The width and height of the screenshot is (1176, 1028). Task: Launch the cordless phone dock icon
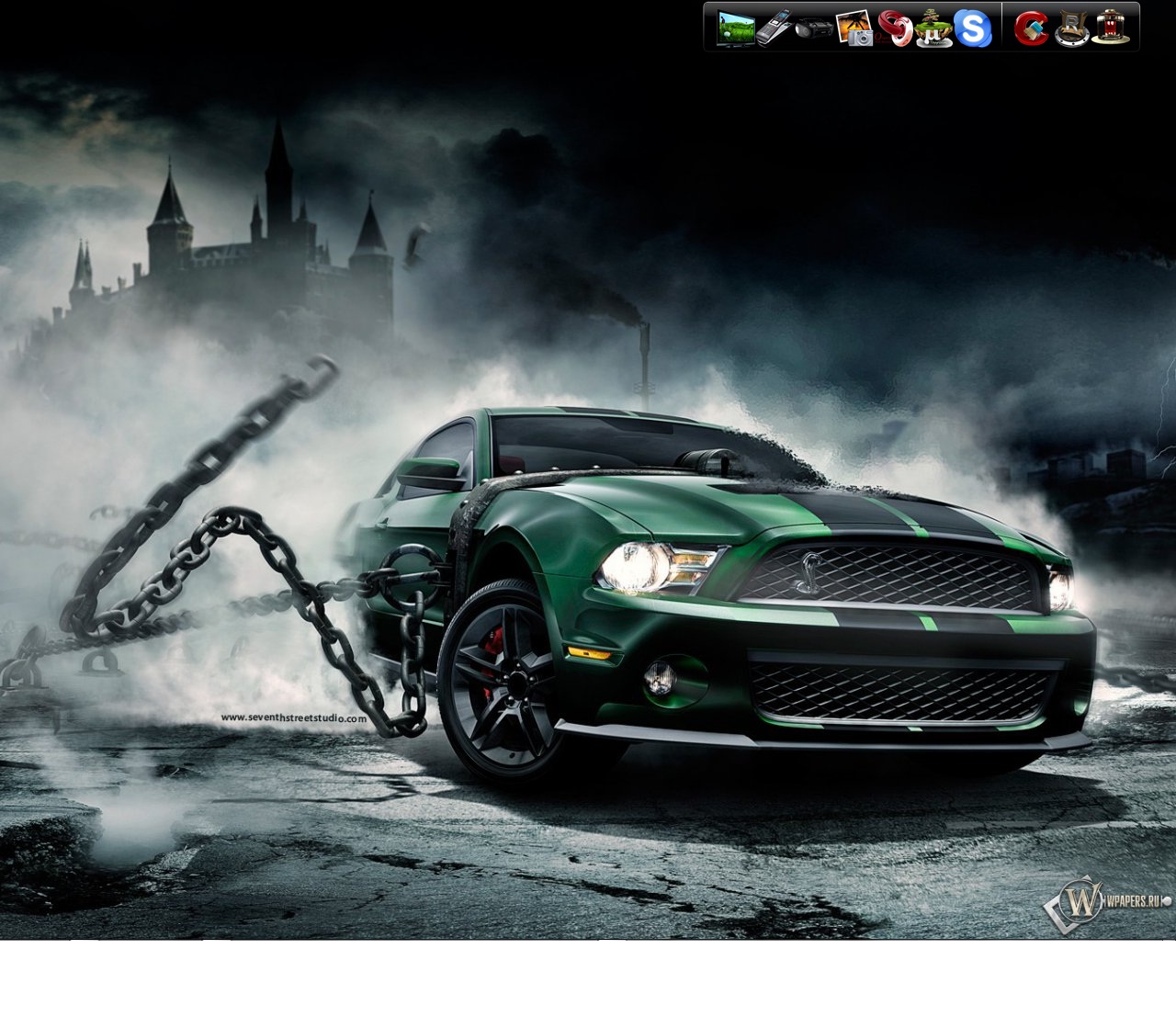pyautogui.click(x=774, y=28)
